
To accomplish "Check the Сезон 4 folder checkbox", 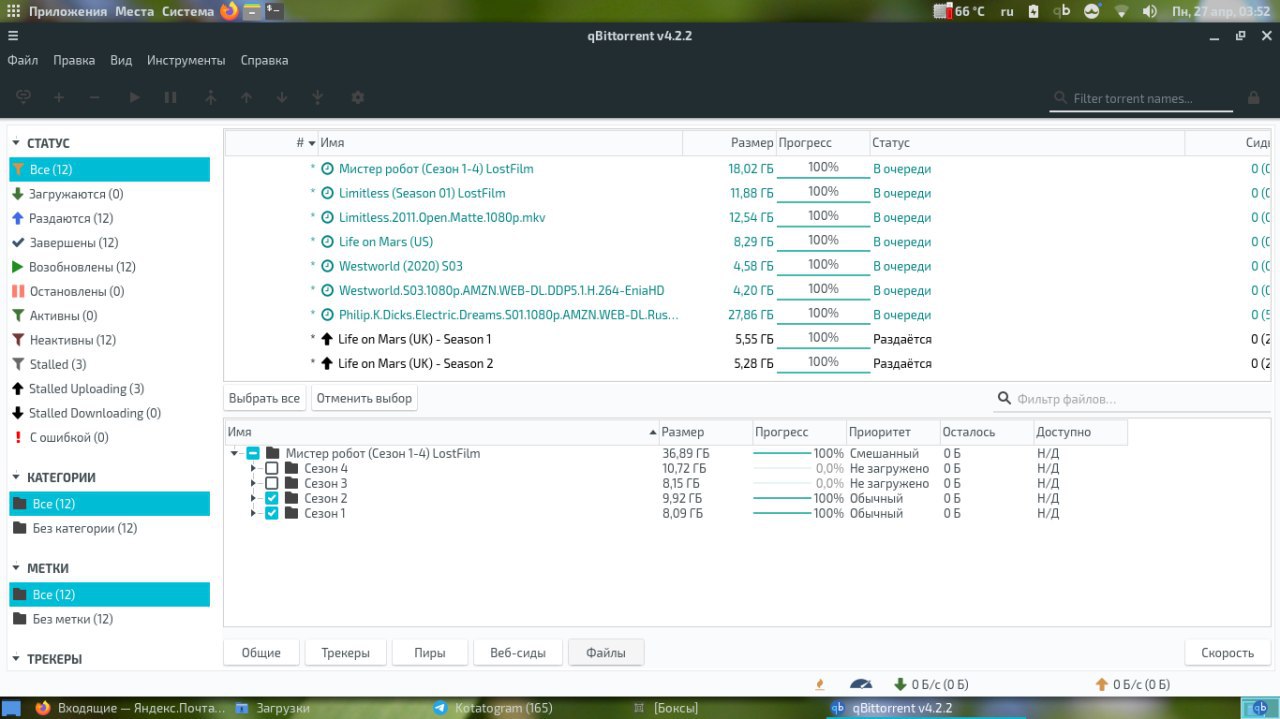I will click(271, 468).
